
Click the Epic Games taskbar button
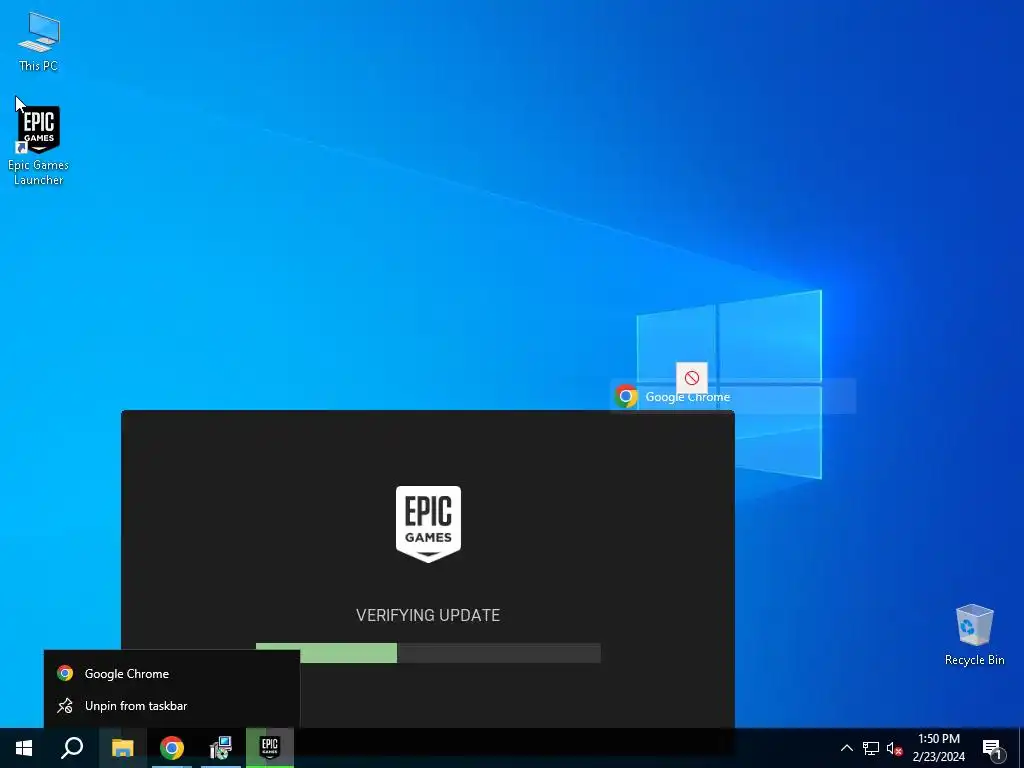[x=270, y=748]
